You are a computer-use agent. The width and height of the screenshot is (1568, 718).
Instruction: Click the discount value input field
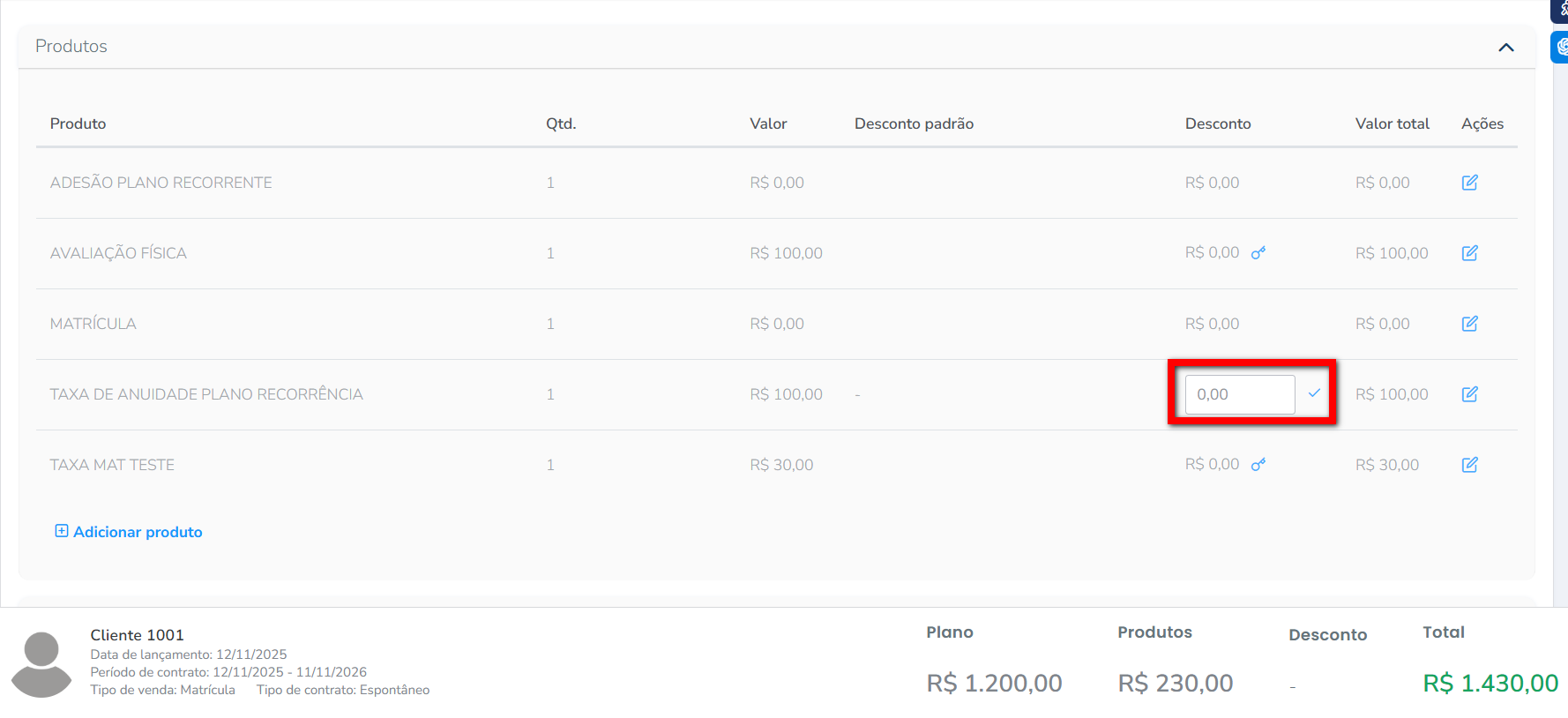[x=1239, y=394]
